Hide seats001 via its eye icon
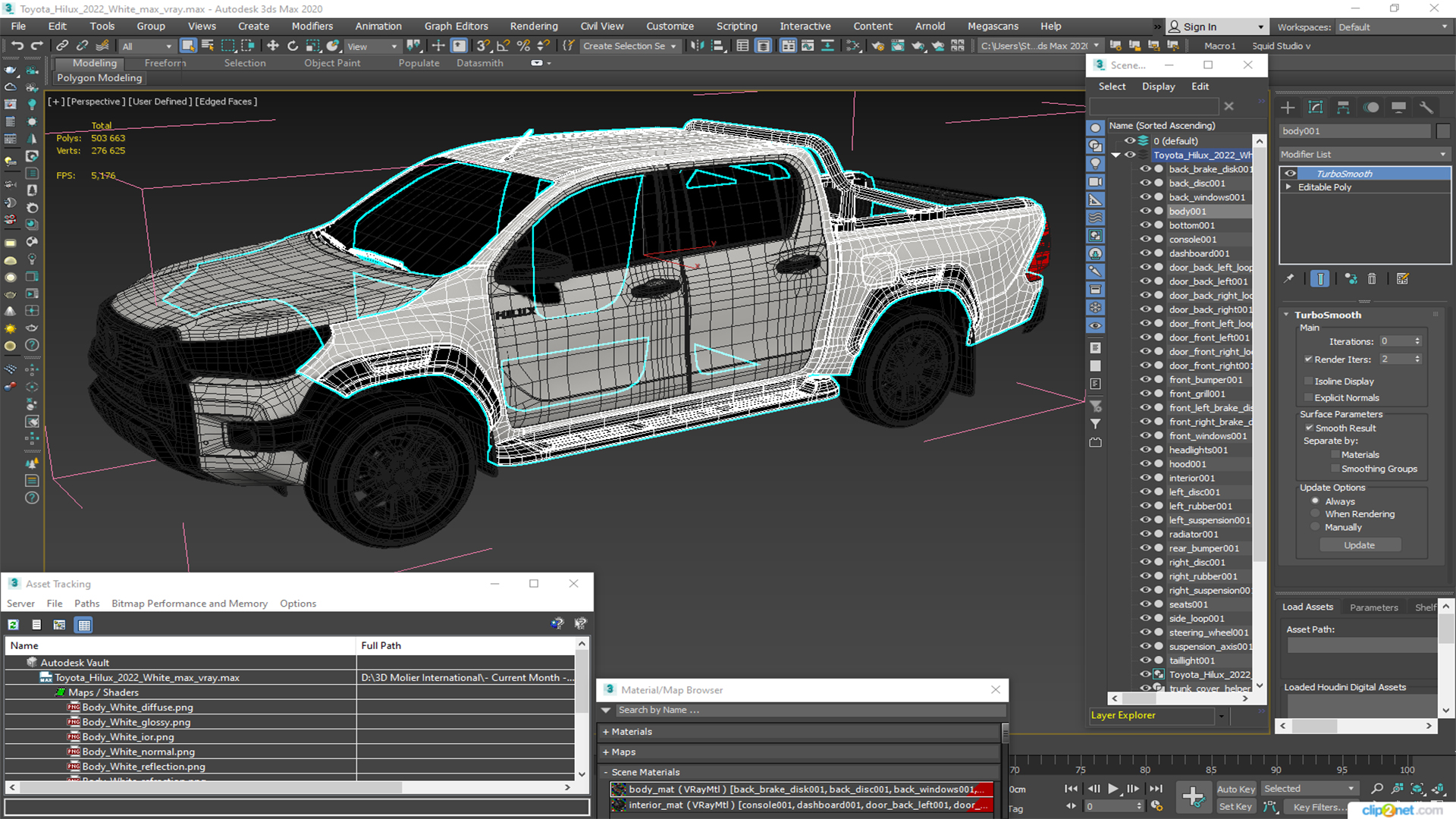This screenshot has height=819, width=1456. point(1145,604)
